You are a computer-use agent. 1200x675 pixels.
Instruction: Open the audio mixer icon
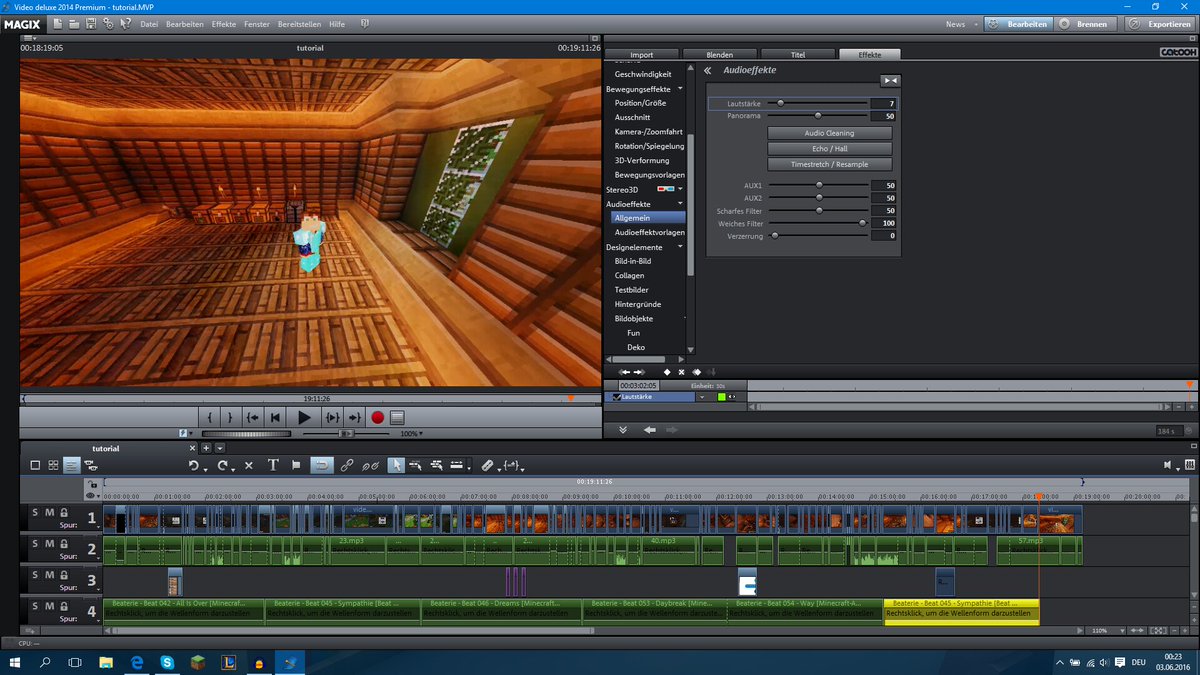click(x=1189, y=465)
